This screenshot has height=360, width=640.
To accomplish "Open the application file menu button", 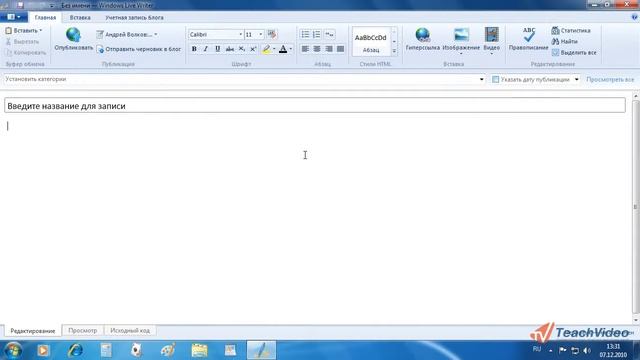I will (x=13, y=17).
